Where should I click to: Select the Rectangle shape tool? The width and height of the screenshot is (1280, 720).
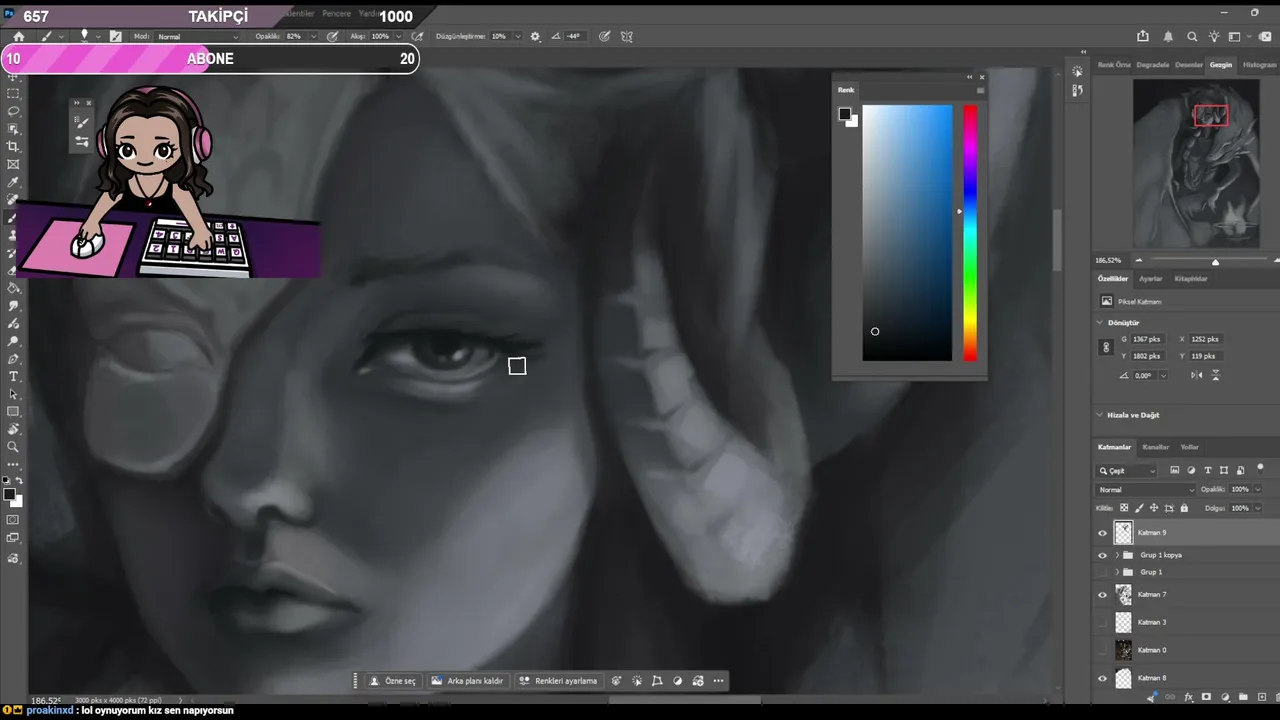click(13, 411)
